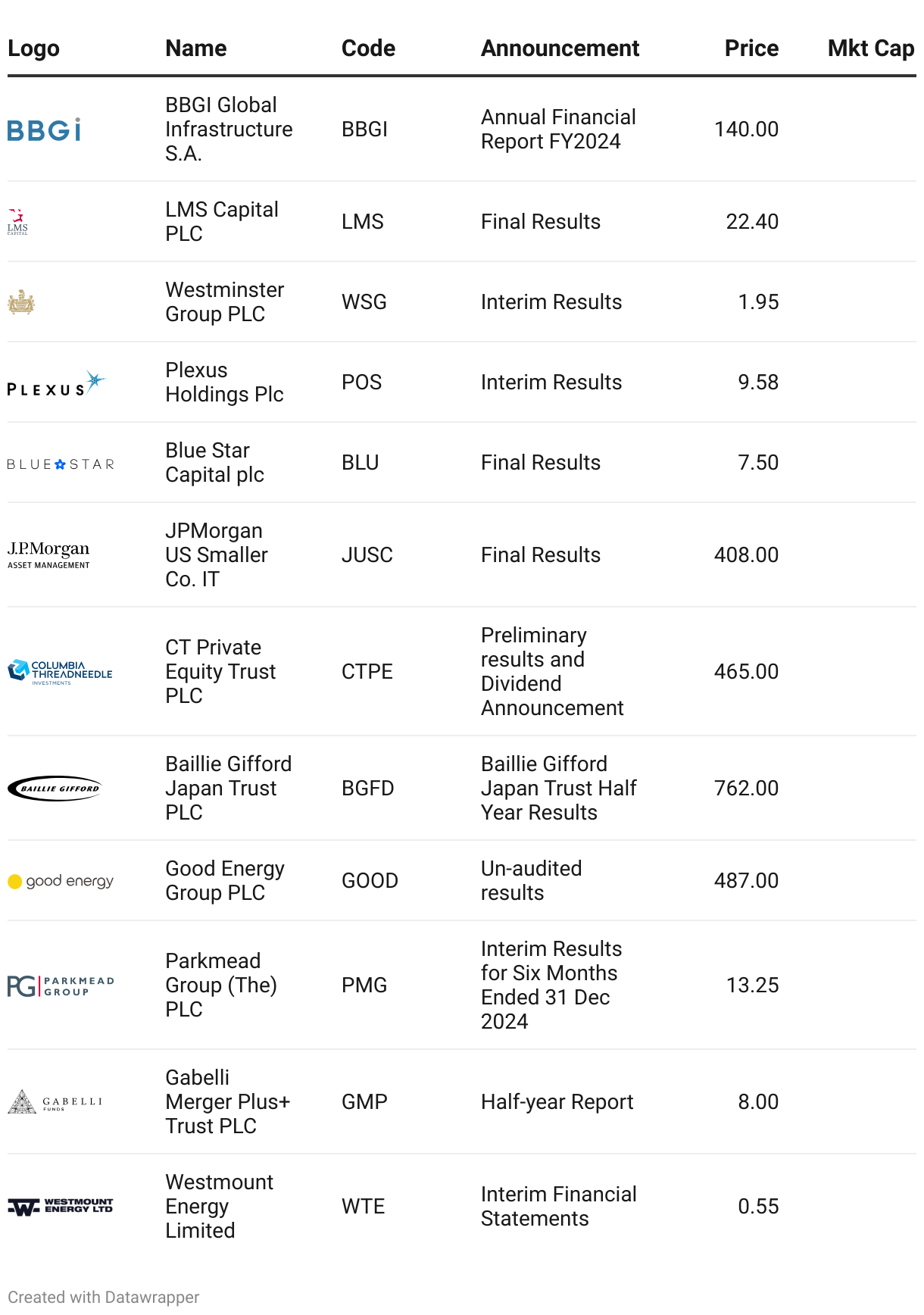Screen dimensions: 924x1315
Task: Click the LMS Capital logo
Action: coord(17,222)
